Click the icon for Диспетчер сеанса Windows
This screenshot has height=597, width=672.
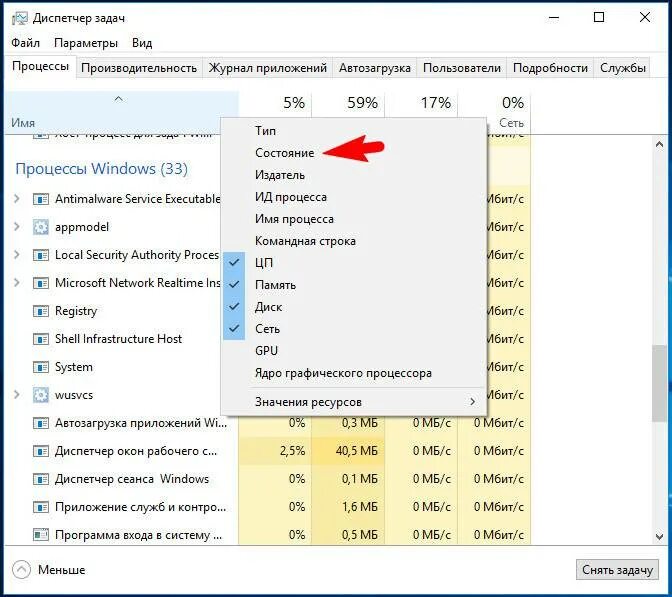click(41, 479)
